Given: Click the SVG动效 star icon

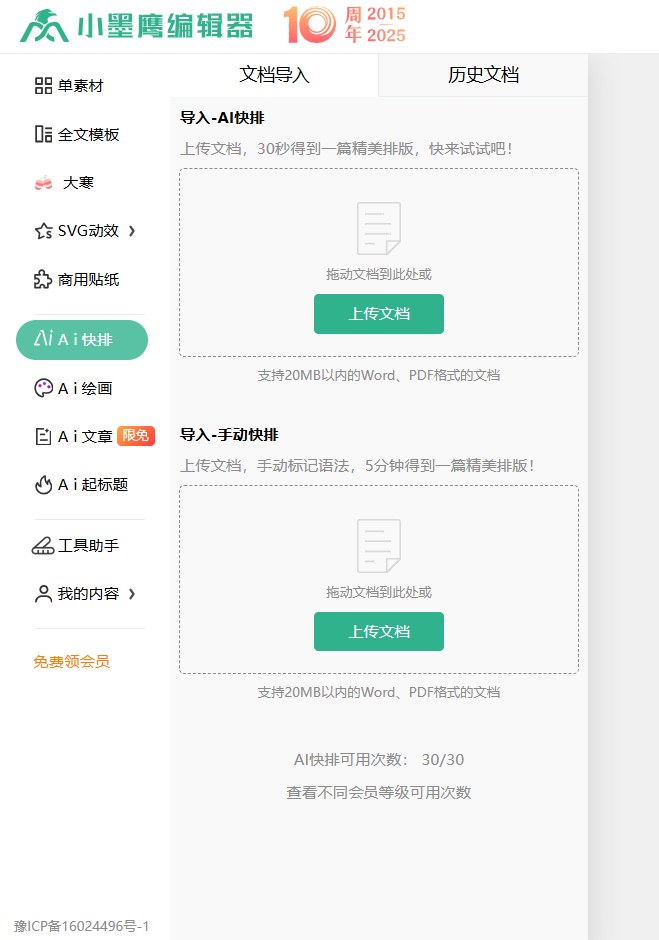Looking at the screenshot, I should coord(43,231).
